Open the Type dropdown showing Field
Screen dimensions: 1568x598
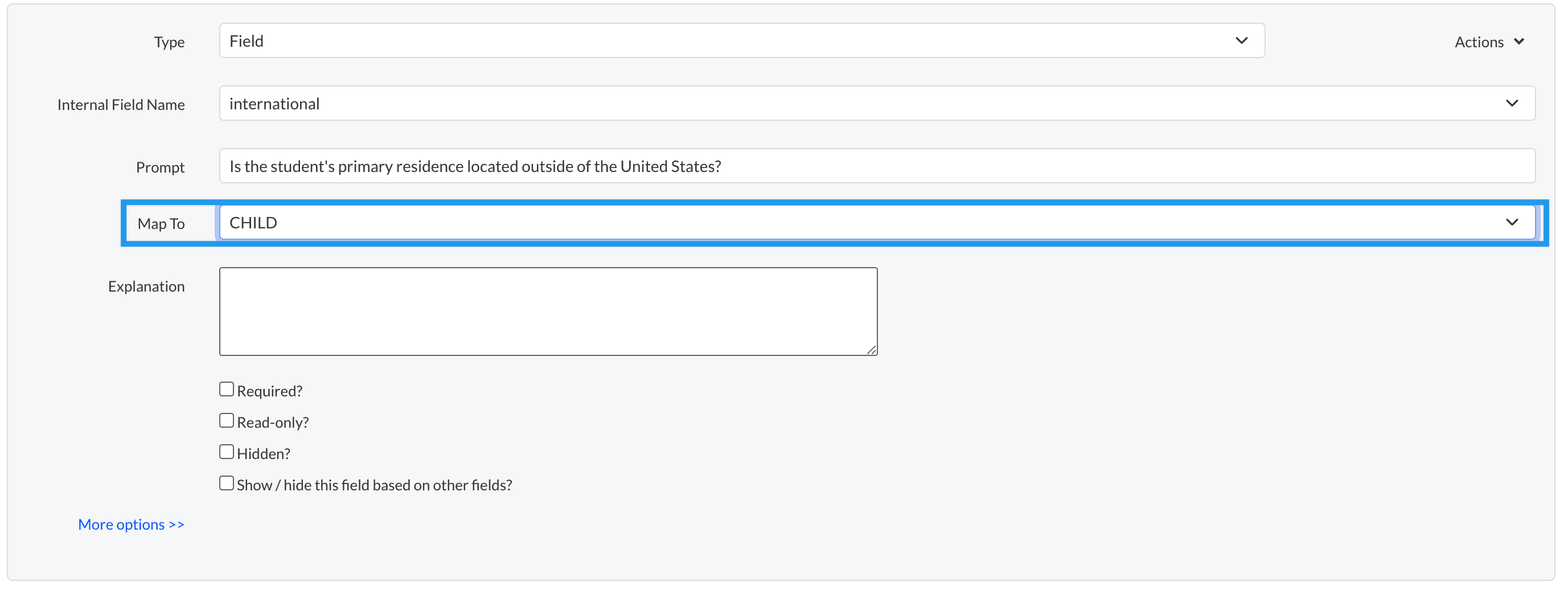coord(730,41)
